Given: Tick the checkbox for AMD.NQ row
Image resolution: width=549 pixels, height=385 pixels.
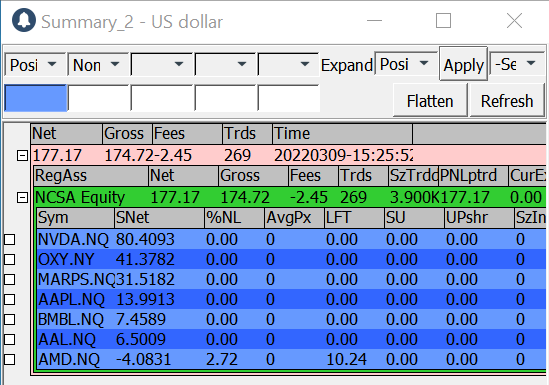Looking at the screenshot, I should tap(10, 359).
